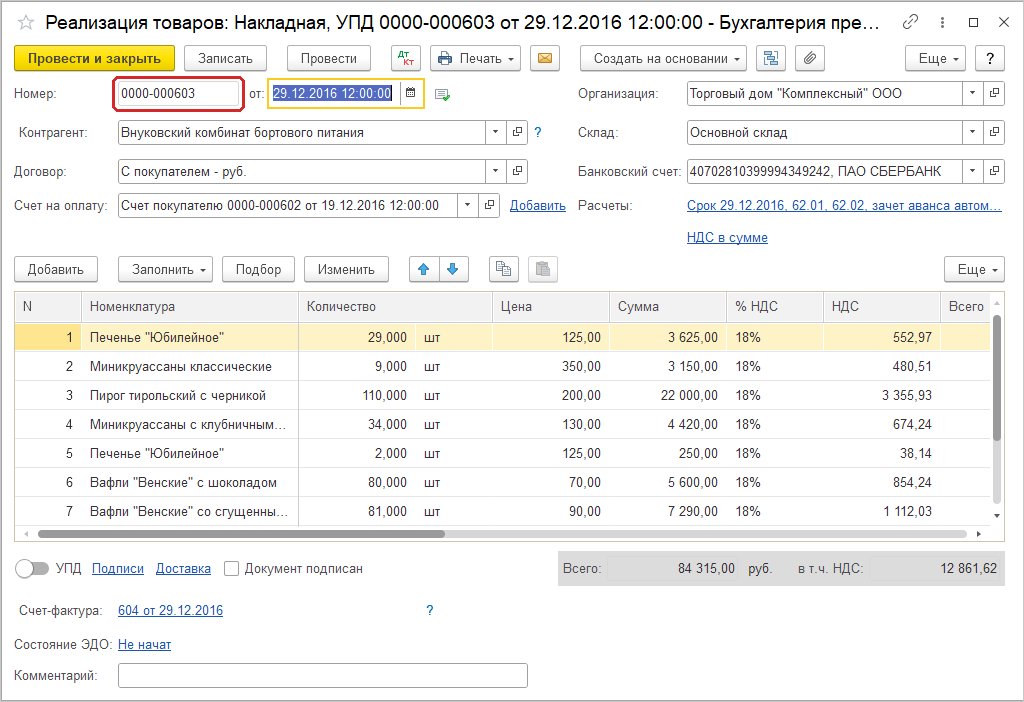Expand the Договор dropdown list
The width and height of the screenshot is (1024, 702).
496,171
